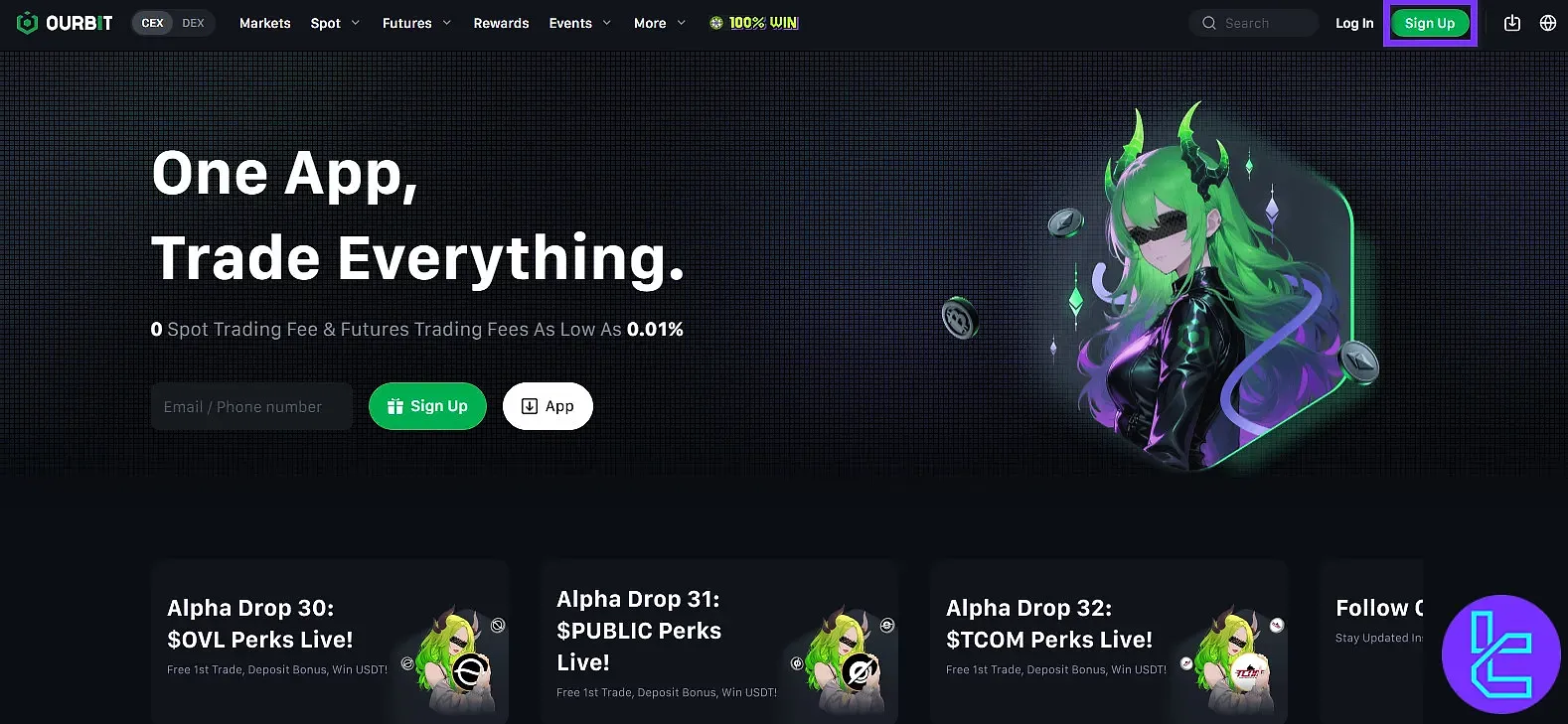Click the download icon on App button
The width and height of the screenshot is (1568, 724).
[x=530, y=406]
